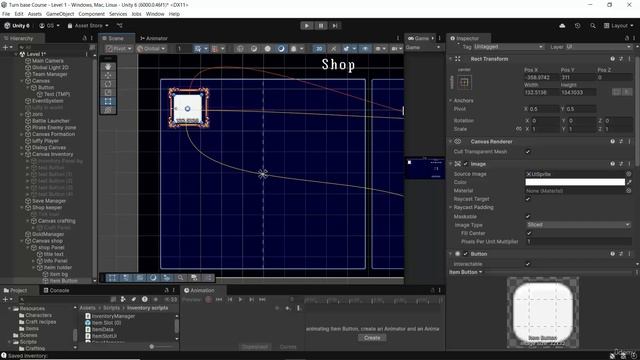This screenshot has height=360, width=640.
Task: Disable the Button component checkbox
Action: pos(466,253)
